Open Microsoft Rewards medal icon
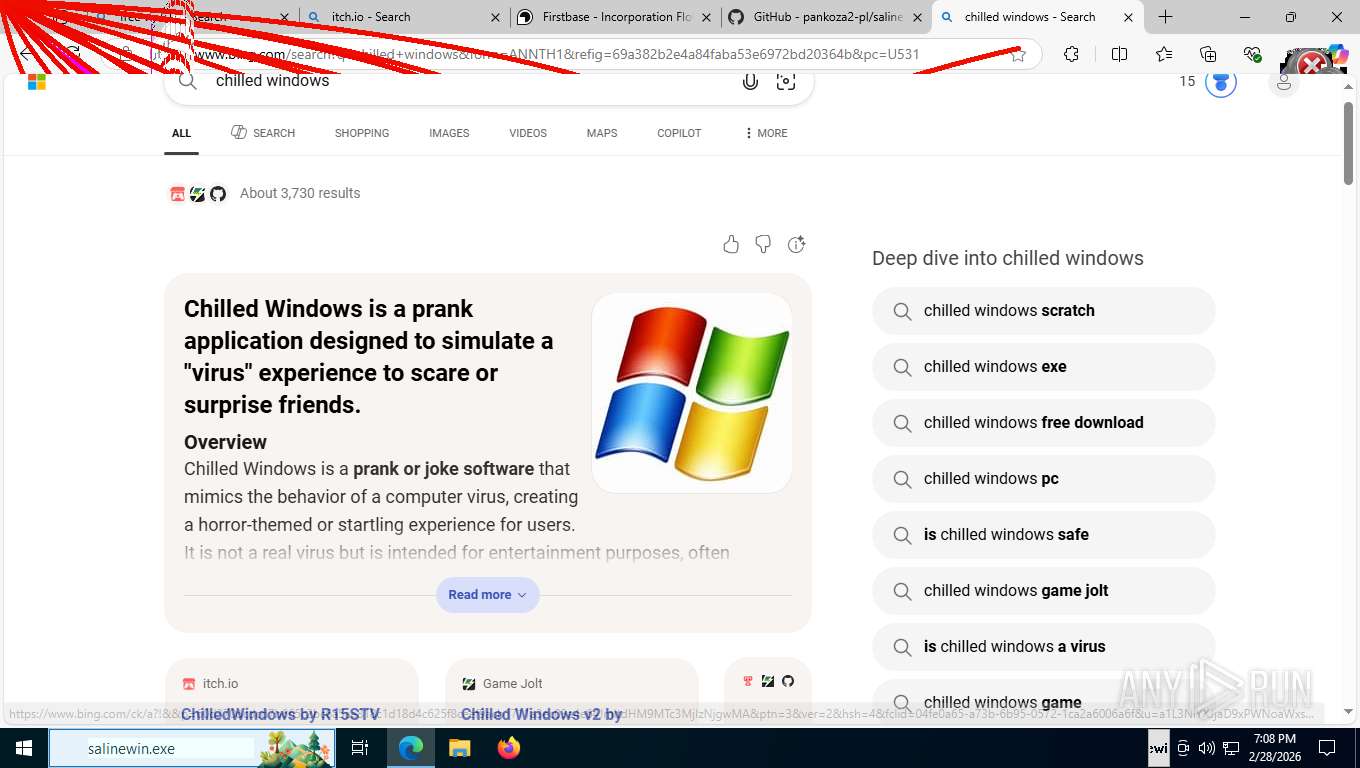The image size is (1360, 768). click(1220, 81)
